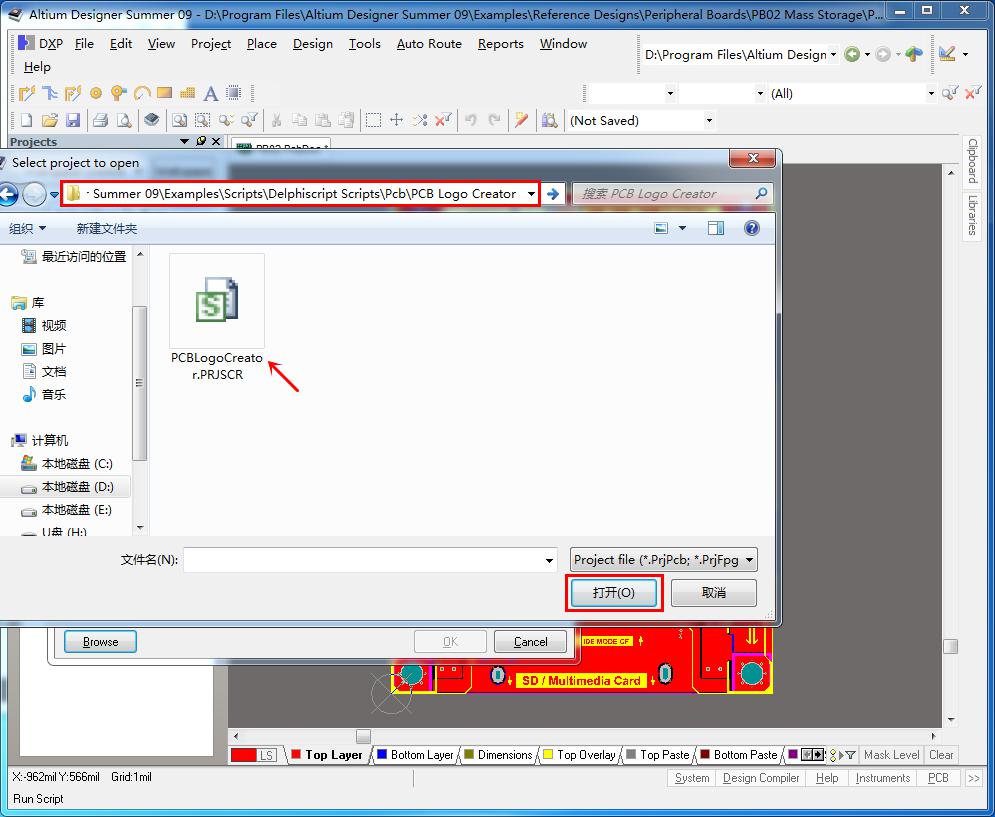This screenshot has width=995, height=817.
Task: Open the Reports menu
Action: tap(501, 43)
